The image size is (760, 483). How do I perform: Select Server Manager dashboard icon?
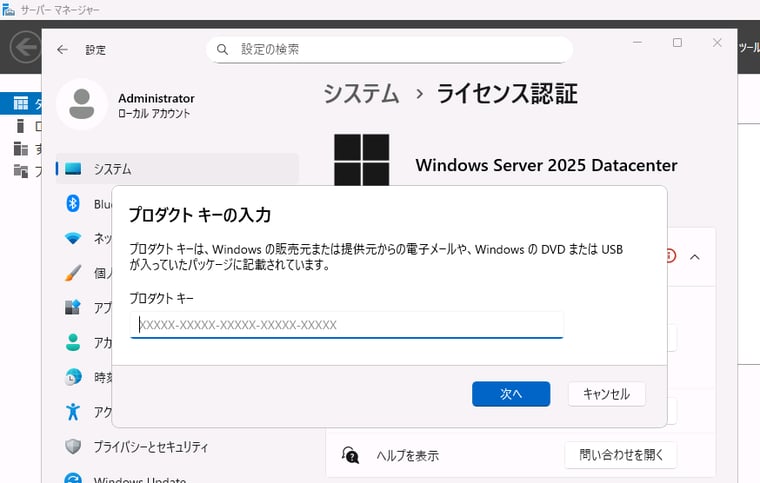click(21, 103)
